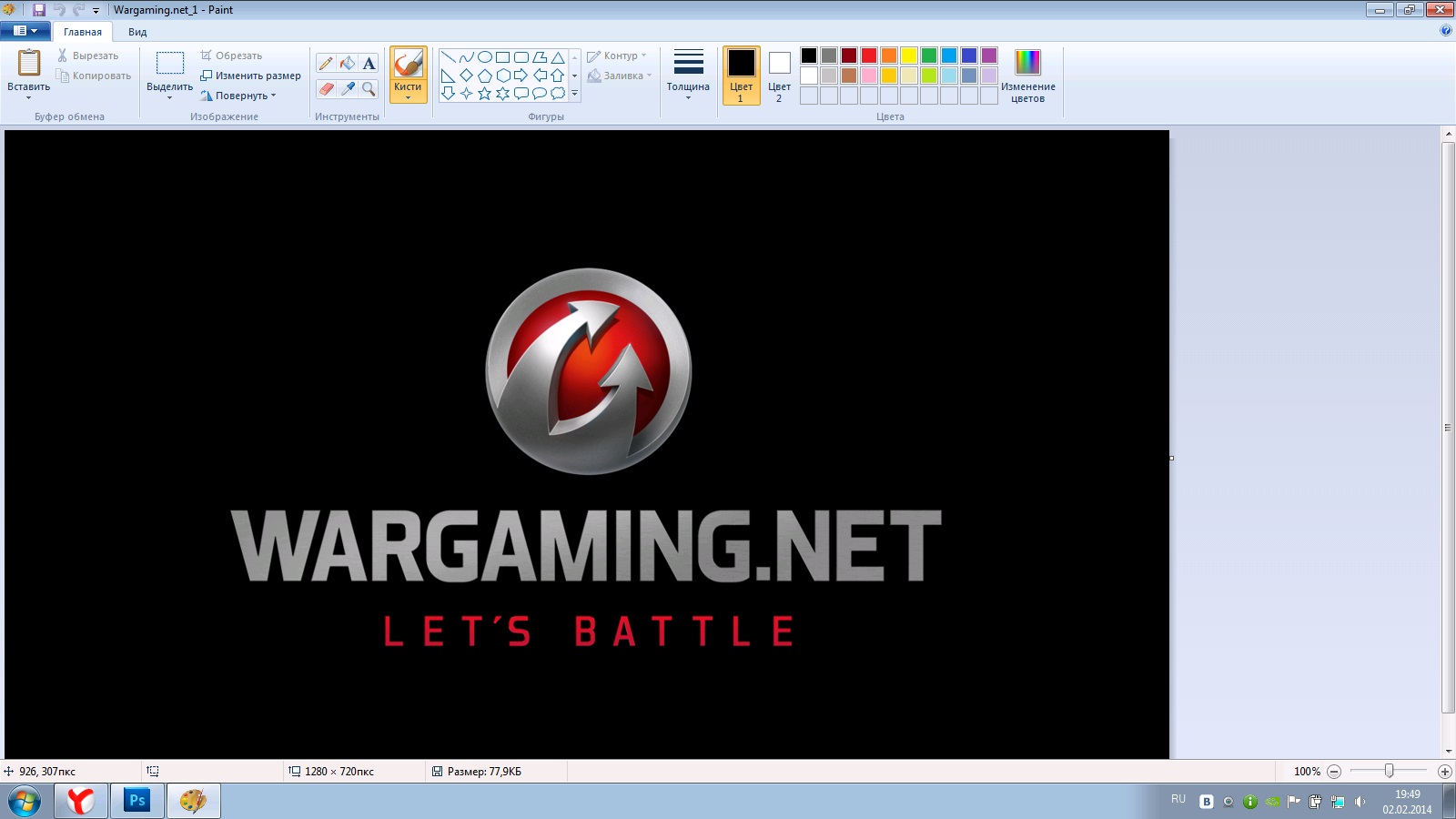Choose the straight line shape
Image resolution: width=1456 pixels, height=819 pixels.
448,57
